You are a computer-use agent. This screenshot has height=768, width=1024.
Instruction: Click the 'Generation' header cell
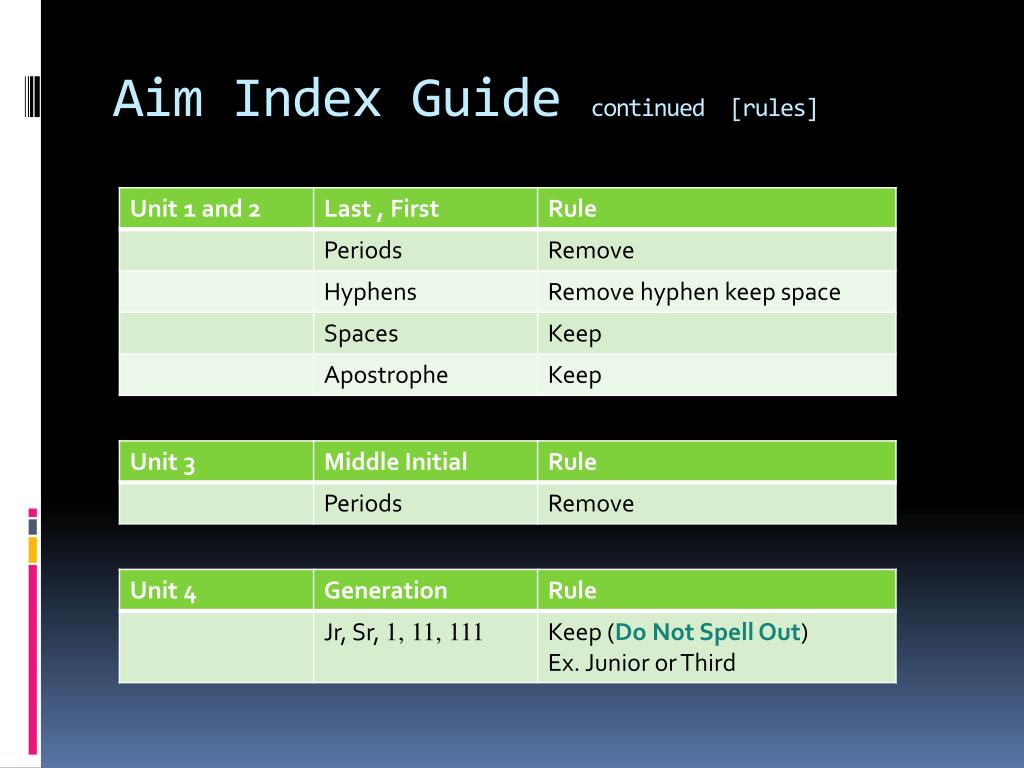click(426, 590)
